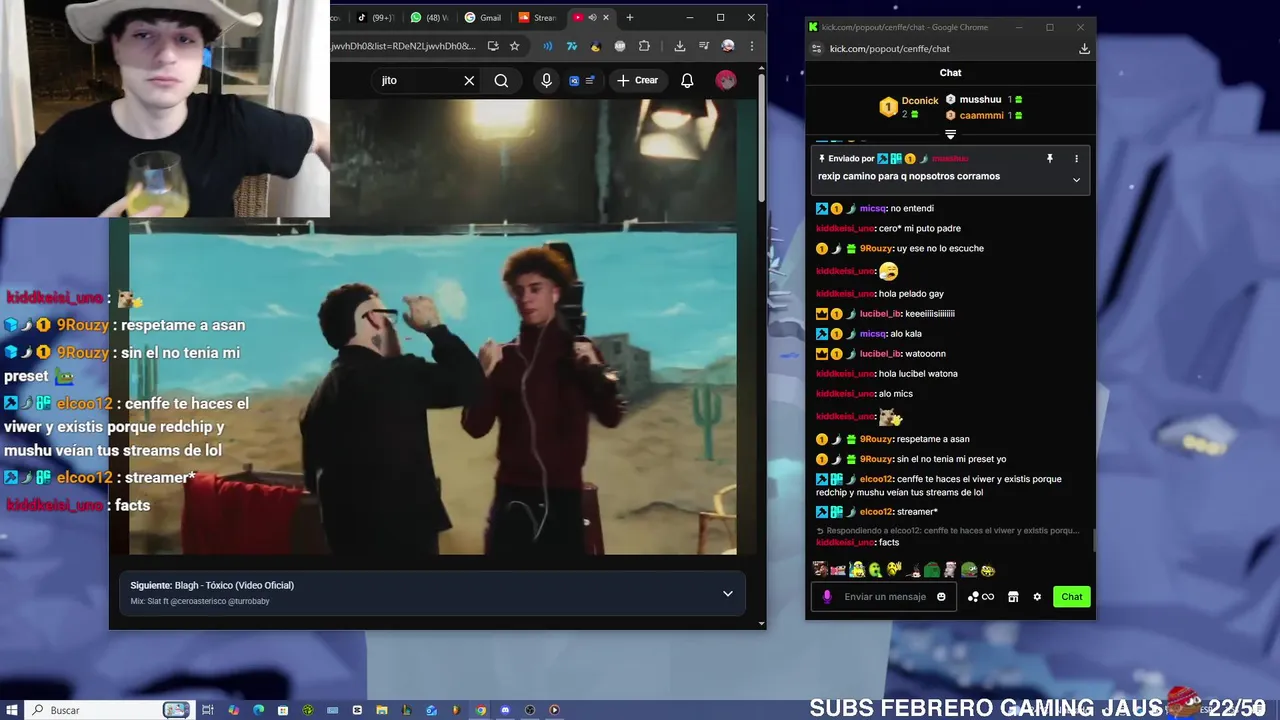
Task: Click the download icon in Kick chat window
Action: [1084, 48]
